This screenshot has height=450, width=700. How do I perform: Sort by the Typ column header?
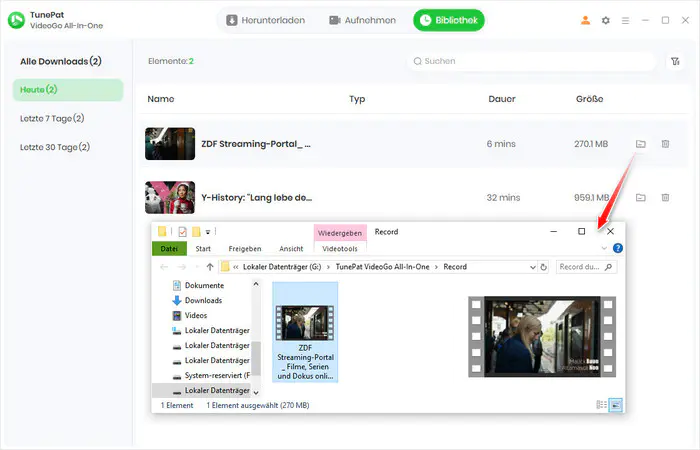(357, 99)
